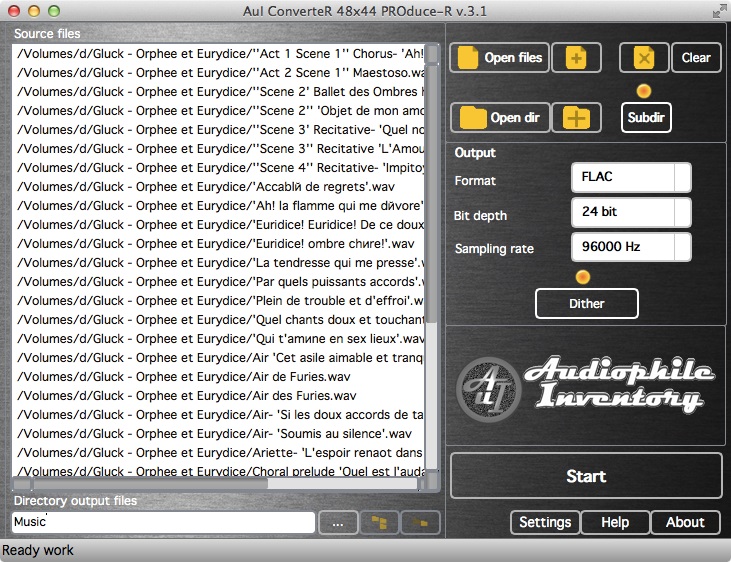Open the About dialog
Screen dimensions: 731x562
point(685,522)
